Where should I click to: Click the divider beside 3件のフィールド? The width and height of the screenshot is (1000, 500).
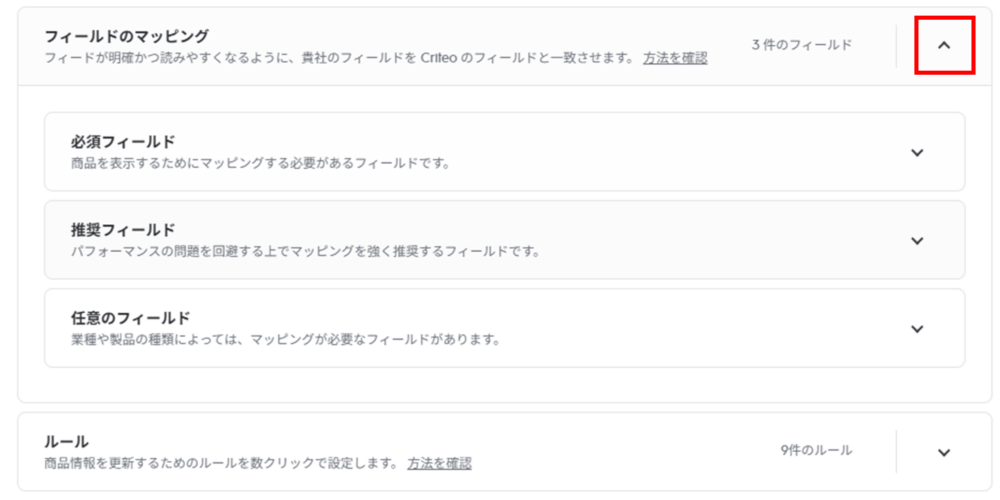pos(896,45)
